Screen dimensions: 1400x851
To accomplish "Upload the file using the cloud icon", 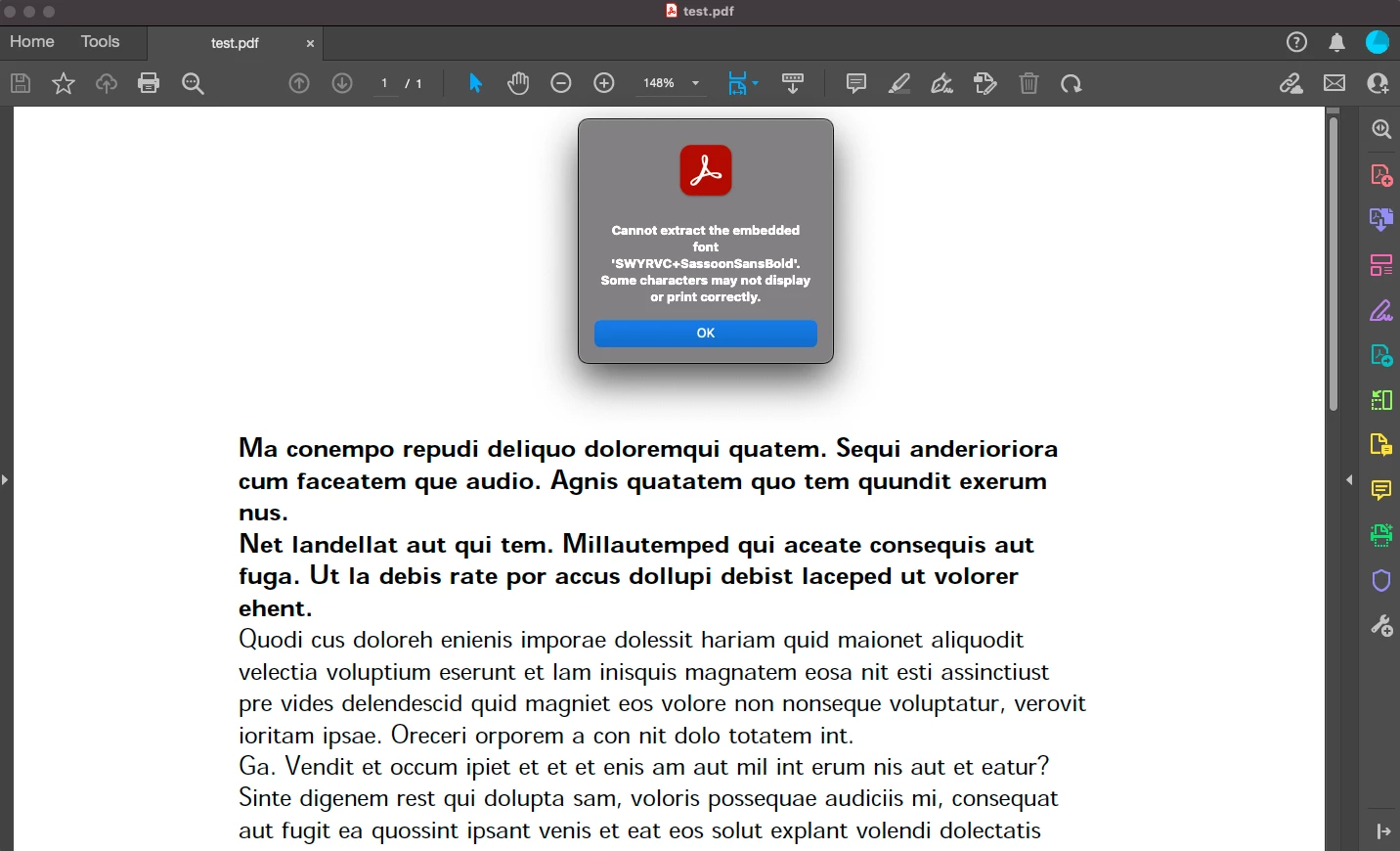I will pyautogui.click(x=107, y=83).
